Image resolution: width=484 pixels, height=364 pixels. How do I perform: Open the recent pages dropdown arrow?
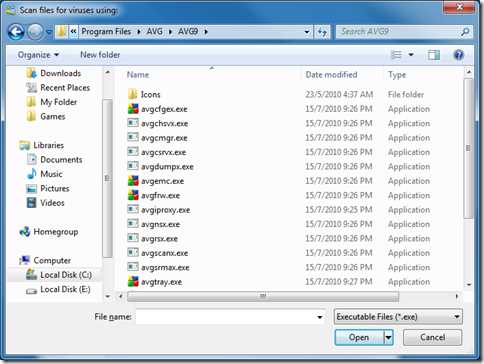point(49,32)
